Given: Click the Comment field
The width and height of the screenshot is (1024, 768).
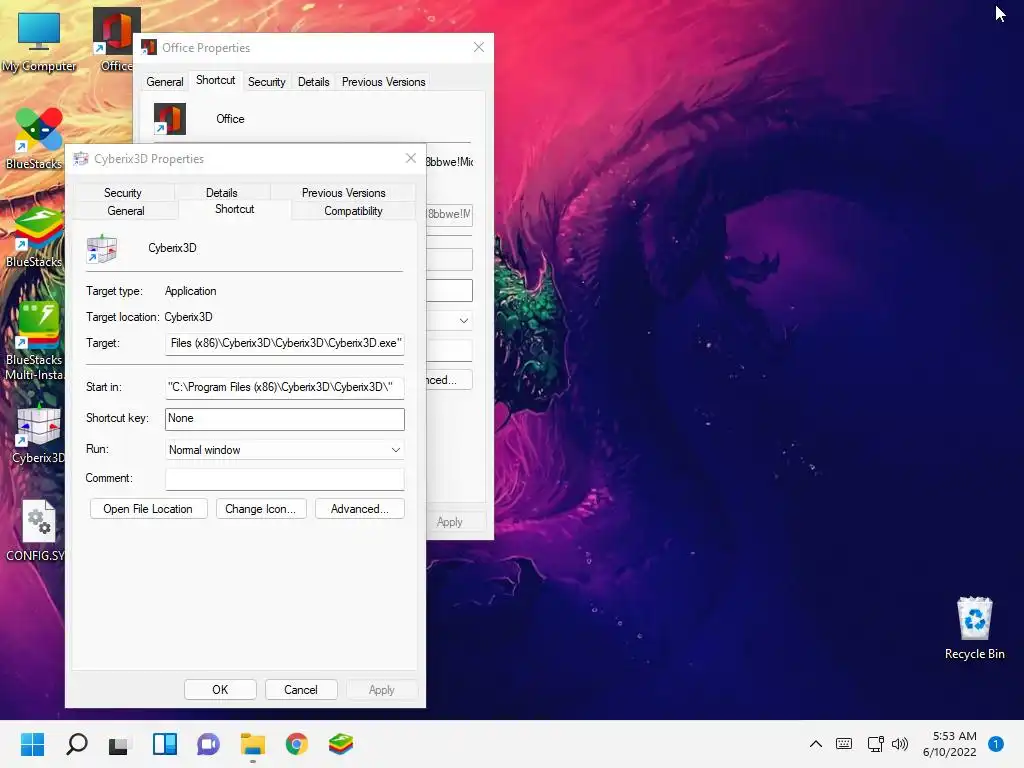Looking at the screenshot, I should (285, 479).
